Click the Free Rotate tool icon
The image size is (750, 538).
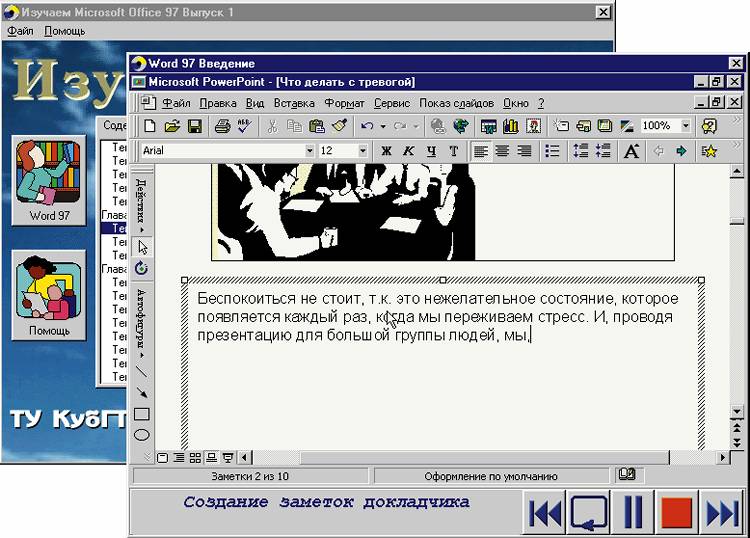(x=142, y=268)
